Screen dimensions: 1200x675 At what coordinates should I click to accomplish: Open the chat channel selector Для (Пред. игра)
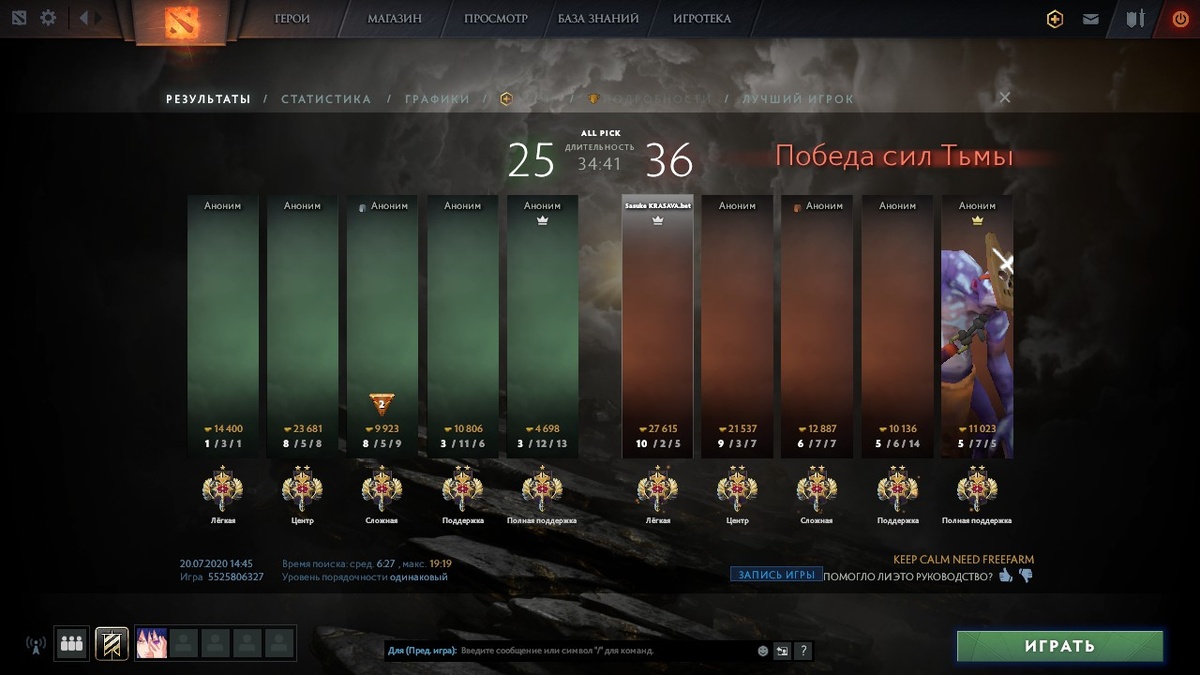tap(421, 650)
